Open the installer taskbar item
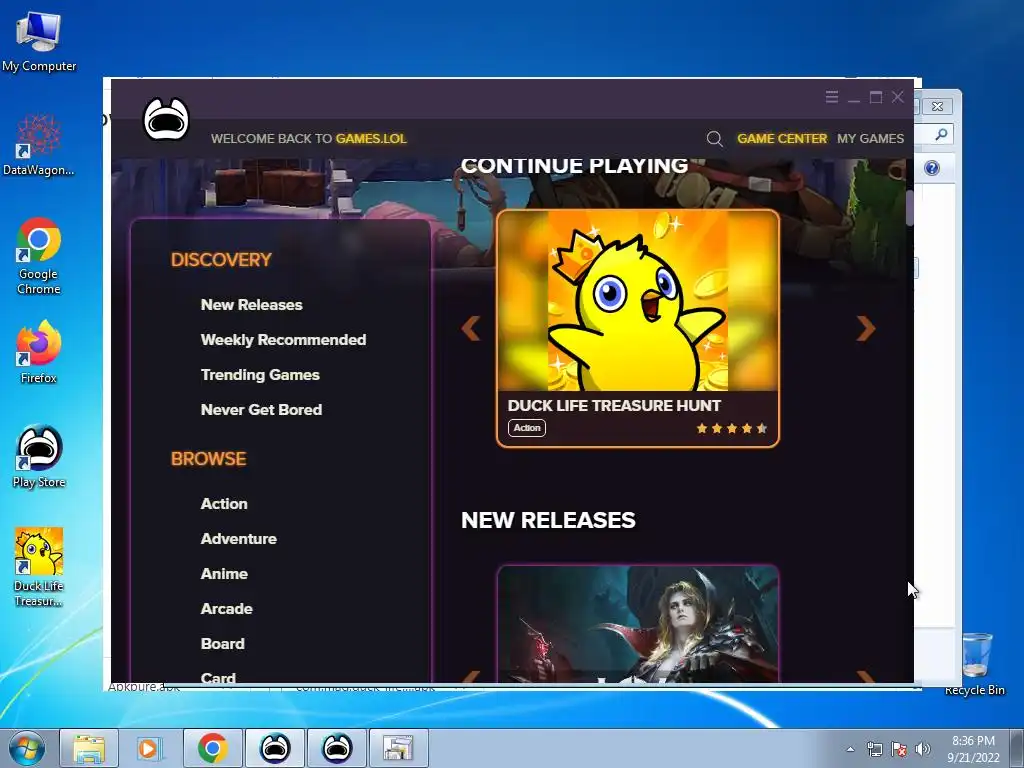 click(x=398, y=748)
